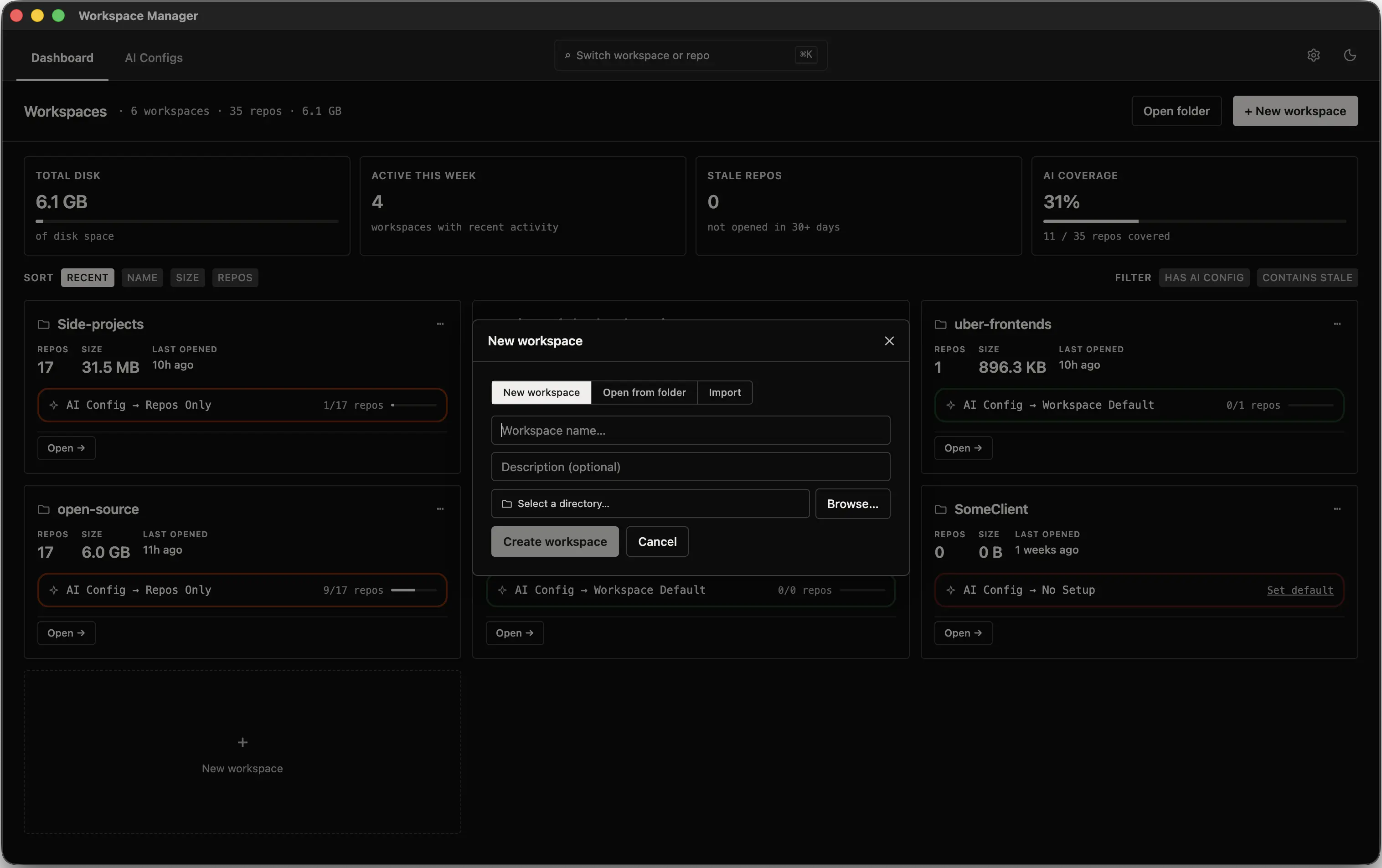This screenshot has height=868, width=1382.
Task: Click the sparkle icon in SomeClient AI Config
Action: tap(951, 590)
